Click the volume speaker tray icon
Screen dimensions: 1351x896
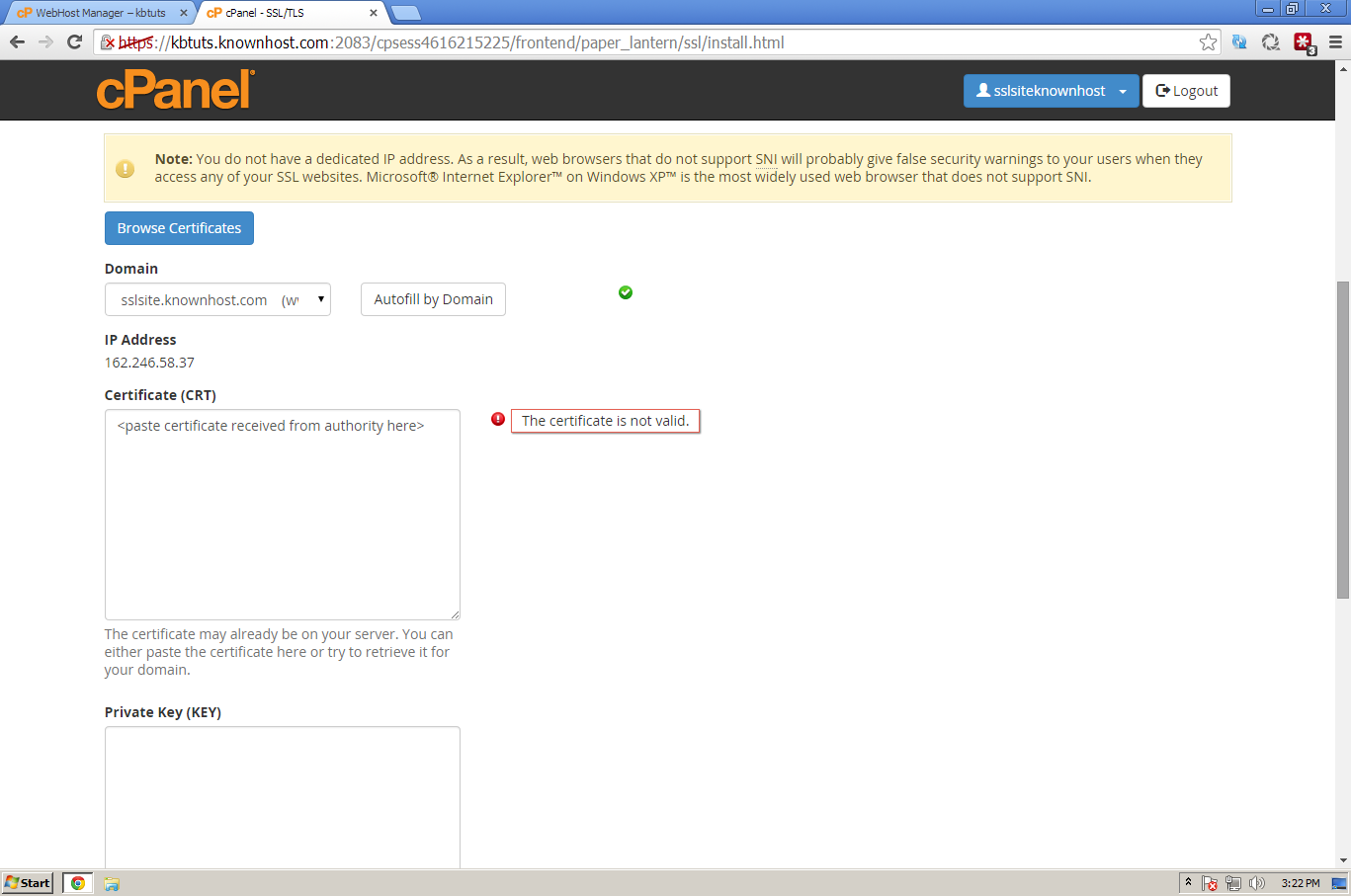coord(1257,883)
